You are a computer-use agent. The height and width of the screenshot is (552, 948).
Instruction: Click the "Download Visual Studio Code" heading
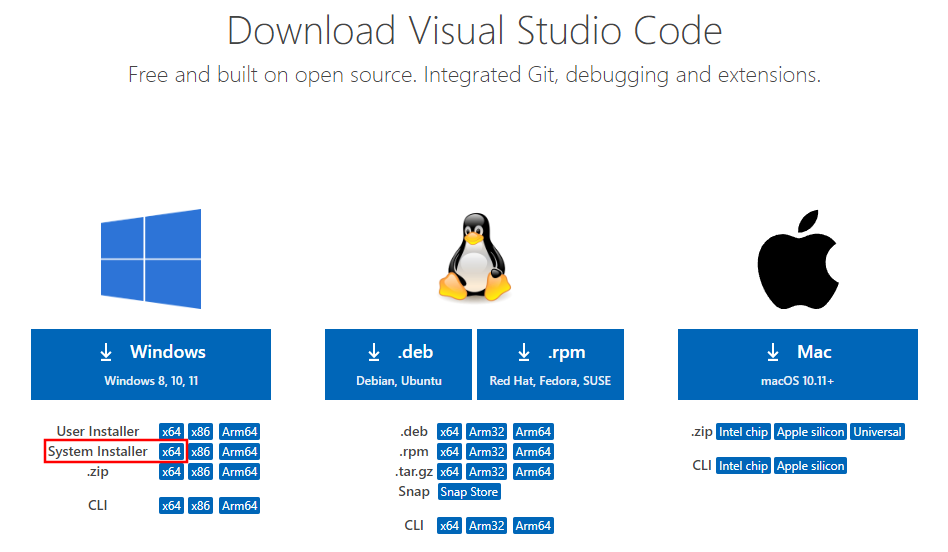475,30
